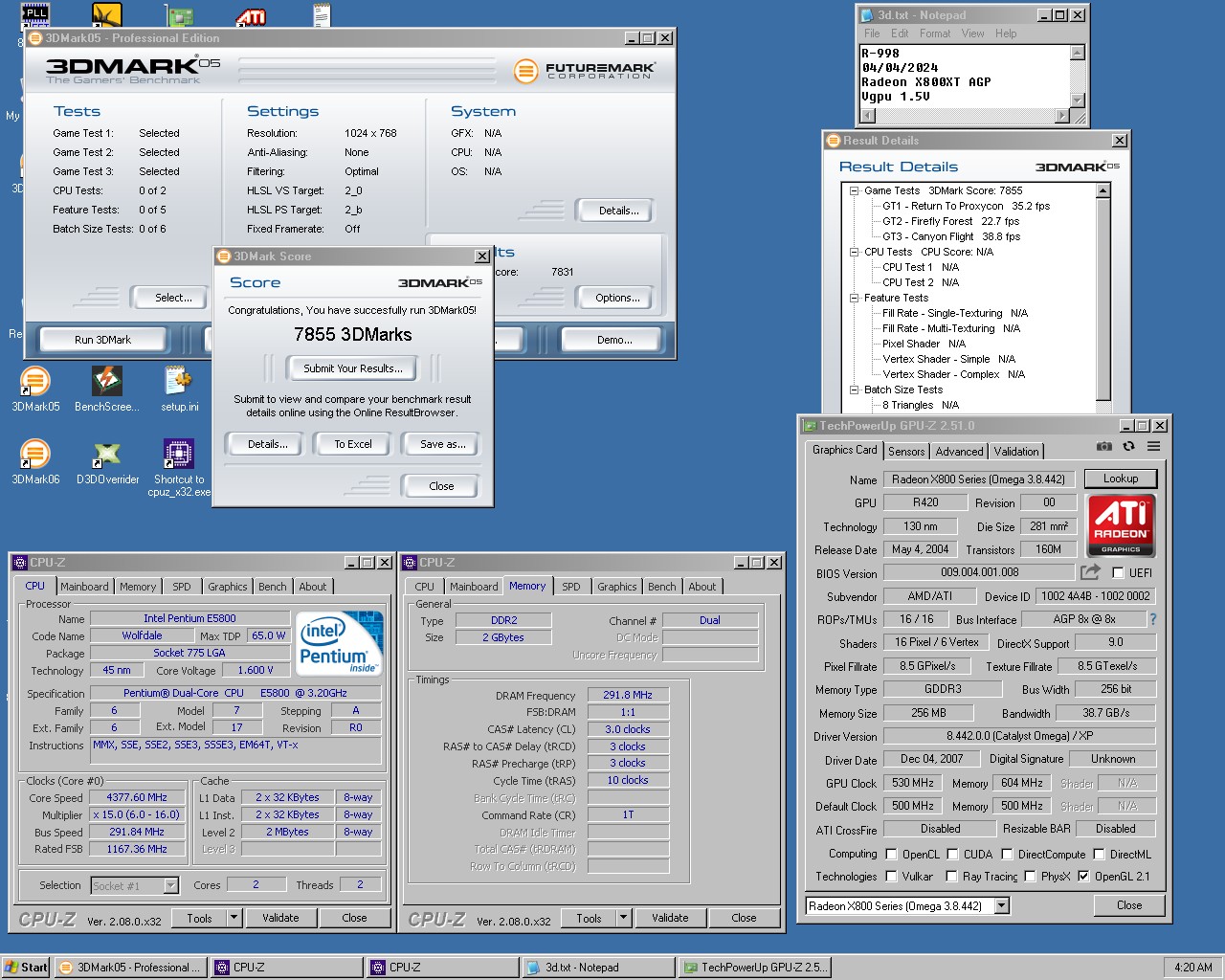Switch to Mainboard tab in left CPU-Z

tap(84, 587)
